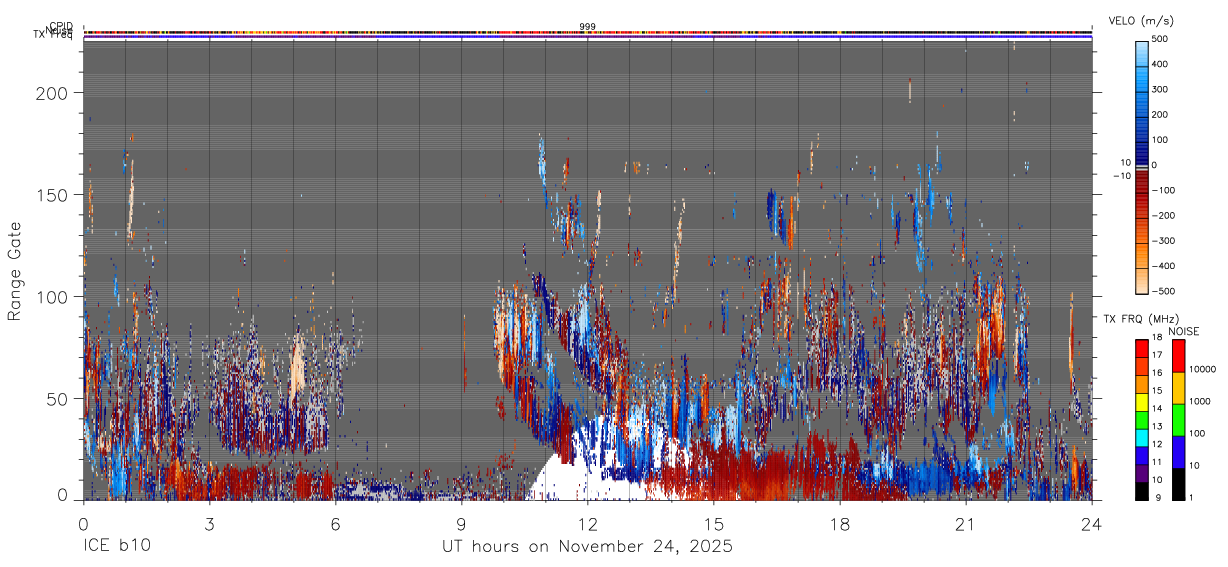Image resolution: width=1228 pixels, height=567 pixels.
Task: Click the "VELO (m/s)" colorbar title
Action: (x=1141, y=20)
